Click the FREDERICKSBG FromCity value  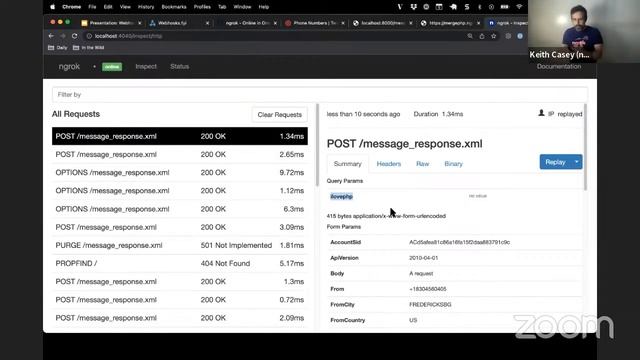pos(430,304)
